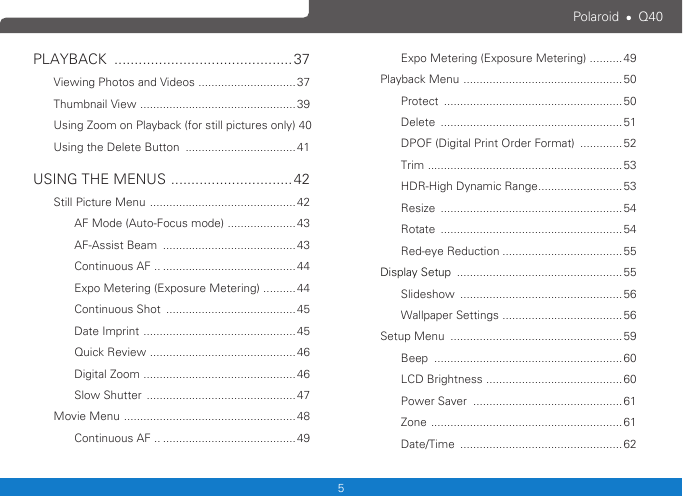
Task: Open the Still Picture Menu entry
Action: [181, 202]
